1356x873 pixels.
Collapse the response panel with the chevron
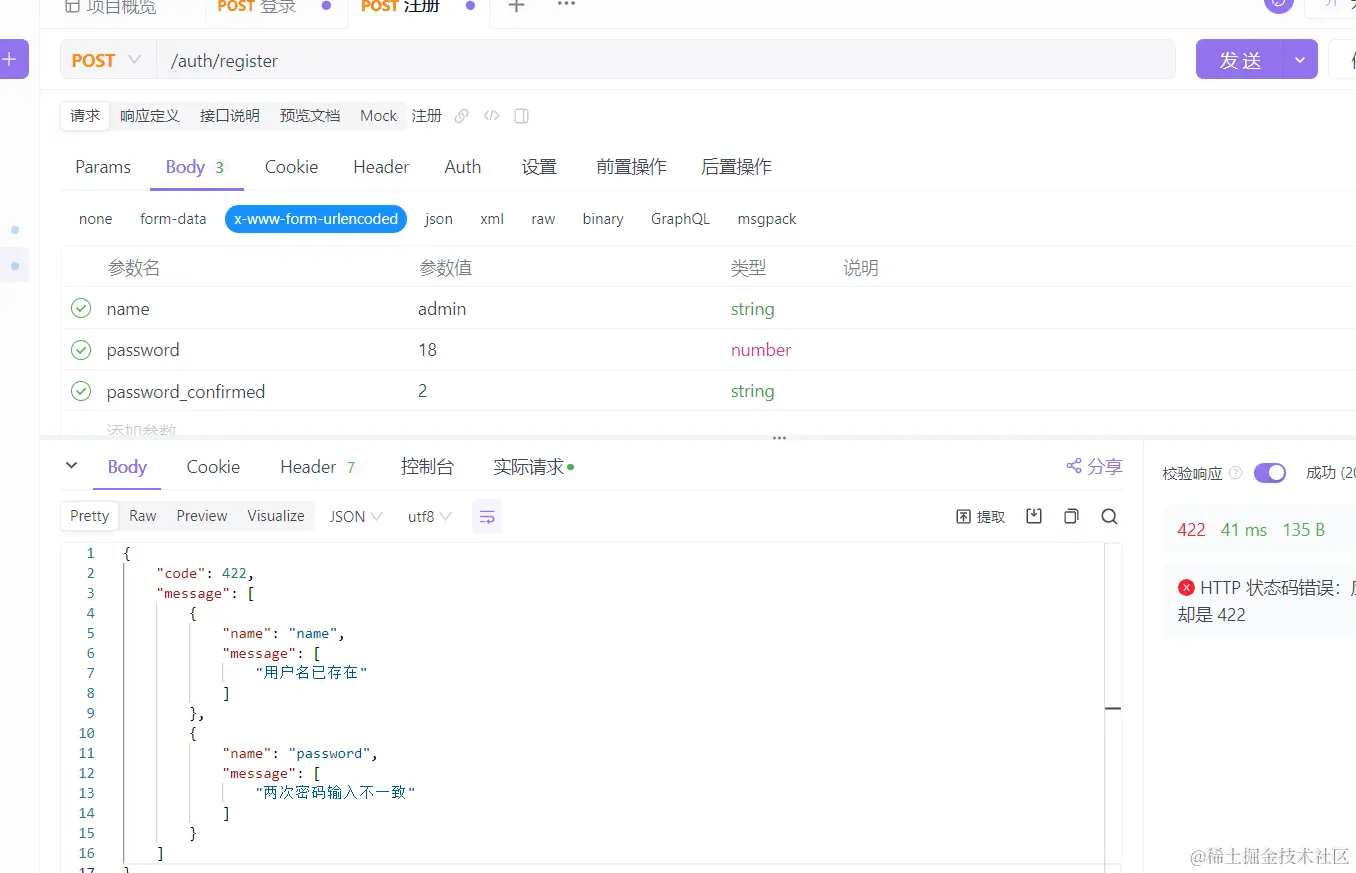pyautogui.click(x=71, y=466)
